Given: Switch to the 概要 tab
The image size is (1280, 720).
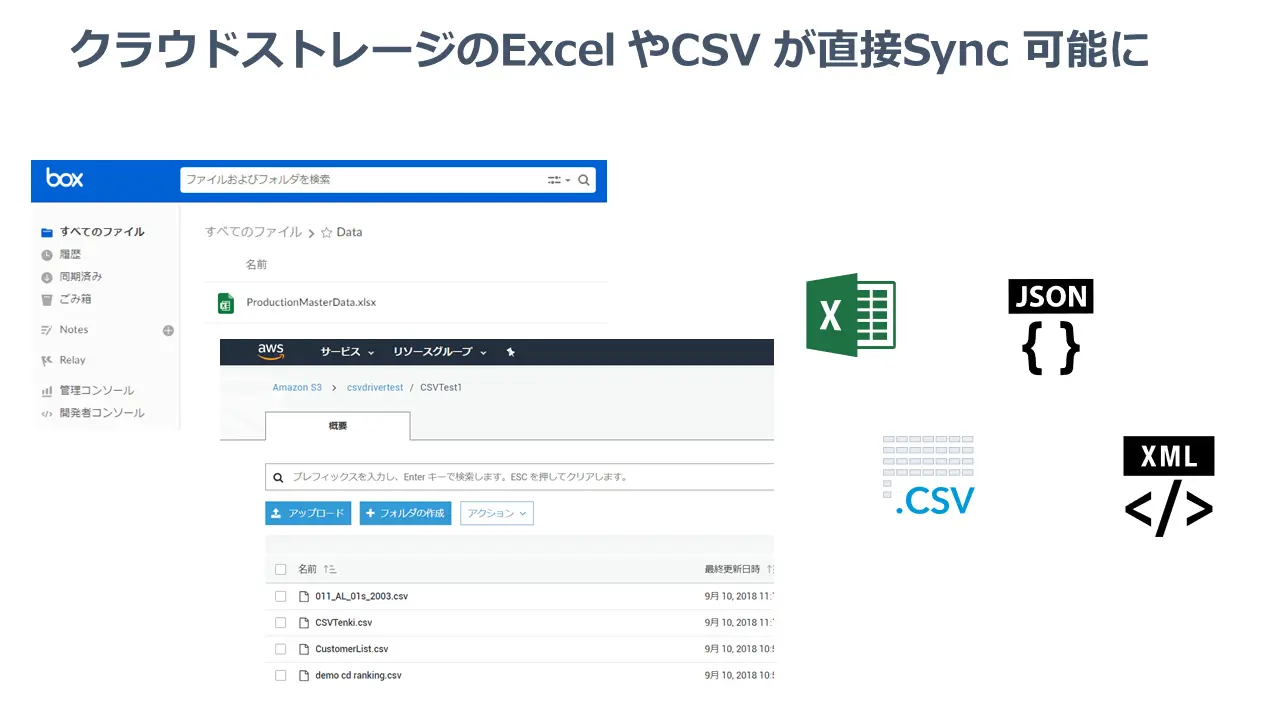Looking at the screenshot, I should click(x=337, y=425).
